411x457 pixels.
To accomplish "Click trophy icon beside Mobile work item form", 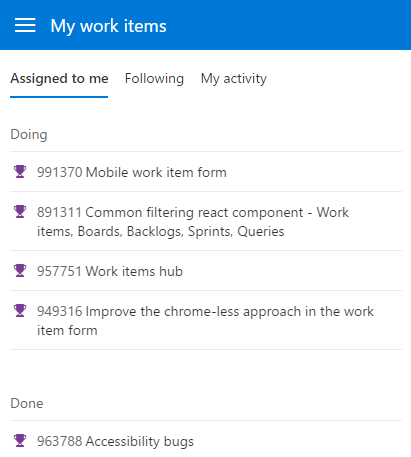I will [20, 172].
